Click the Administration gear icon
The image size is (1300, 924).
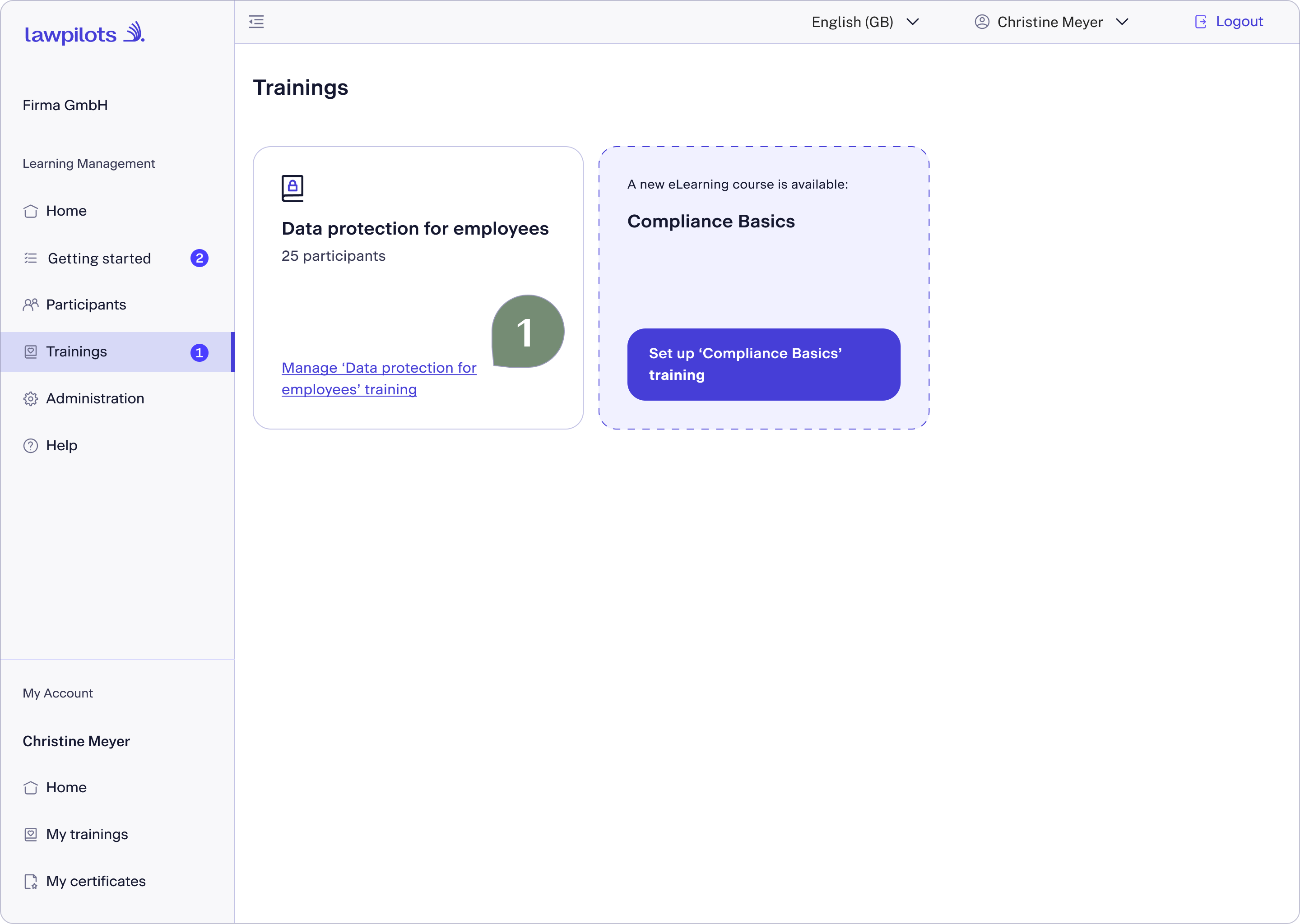31,399
